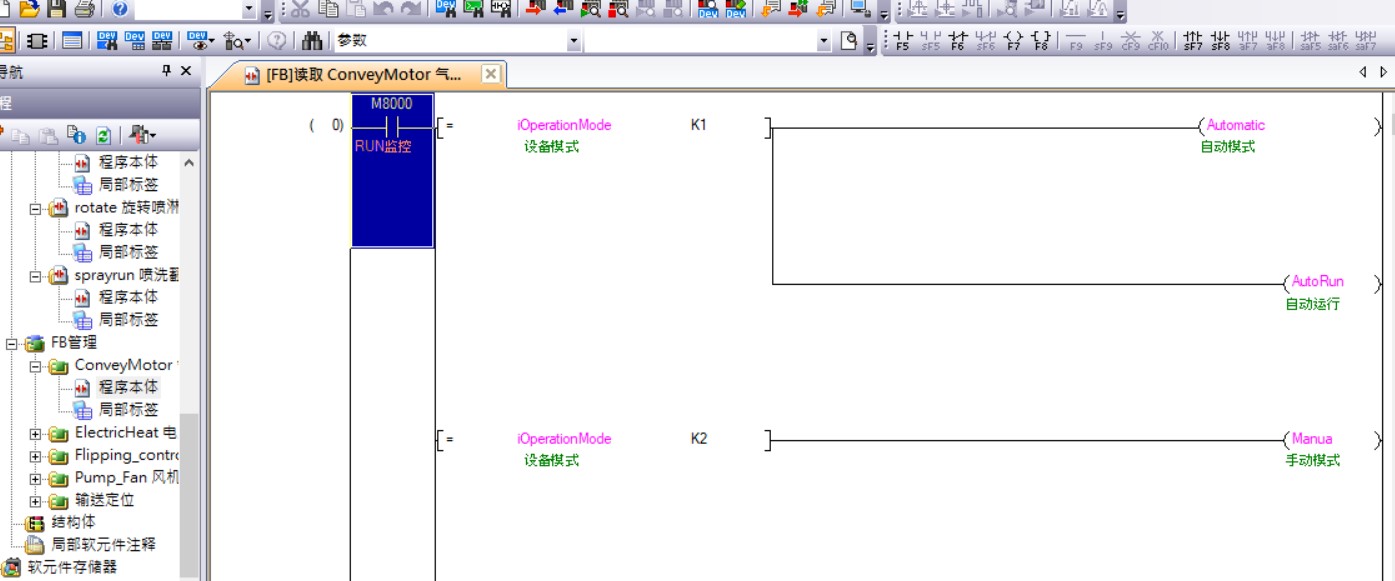The width and height of the screenshot is (1395, 581).
Task: Insert open contact with F5 icon
Action: pos(902,41)
